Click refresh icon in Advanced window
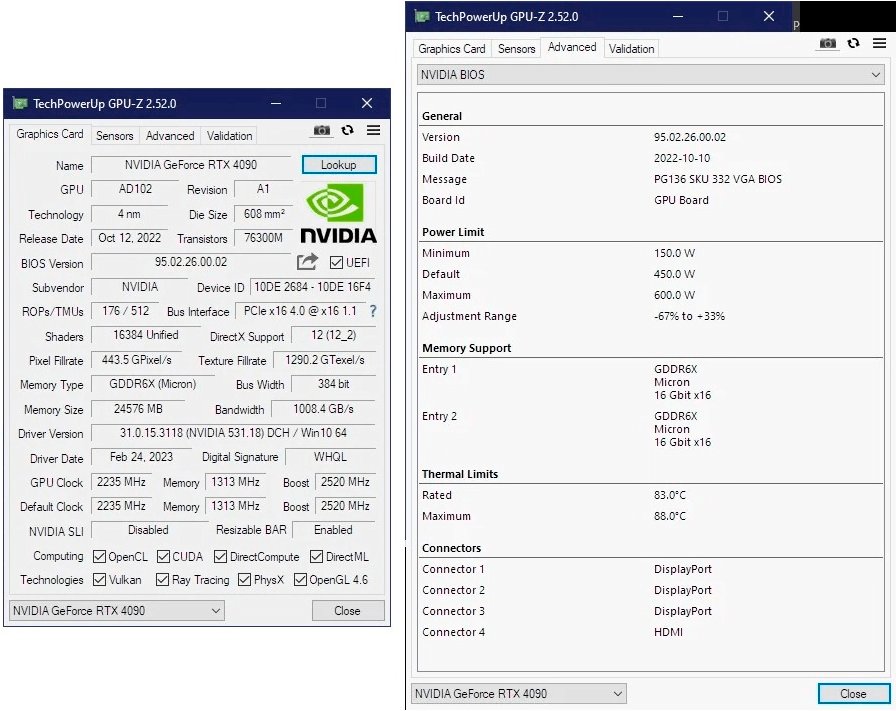This screenshot has width=896, height=711. (x=853, y=43)
